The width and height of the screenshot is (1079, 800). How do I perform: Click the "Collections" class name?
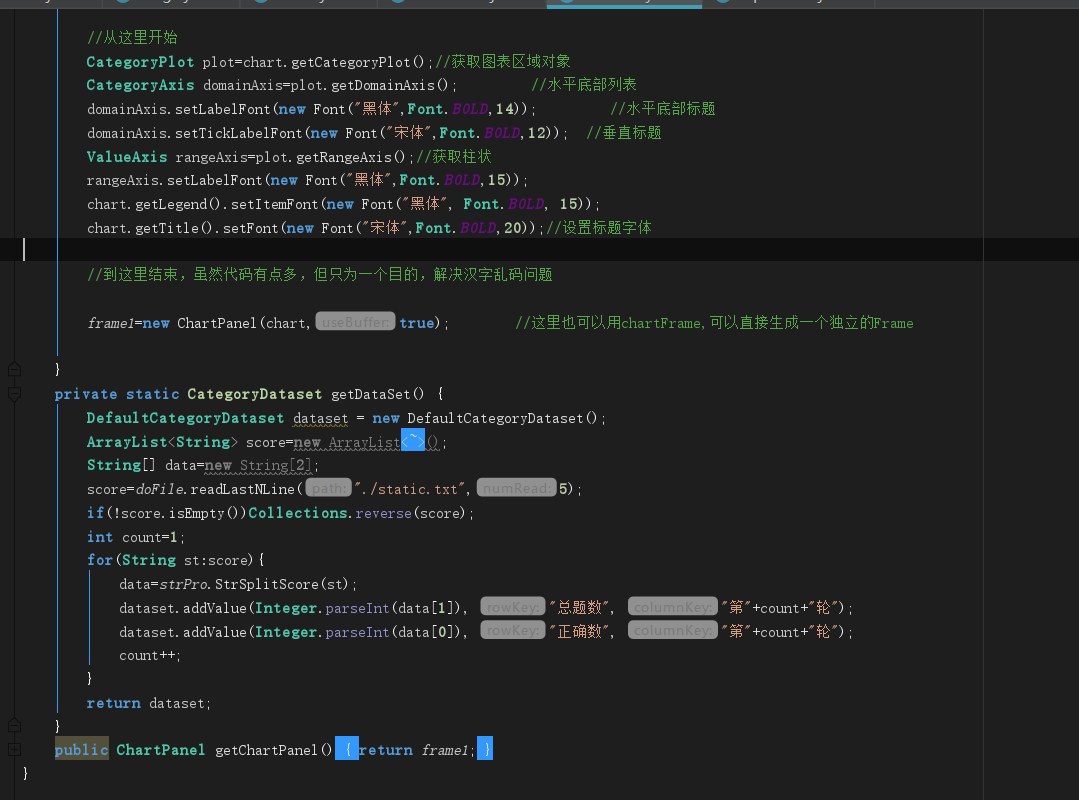pos(298,513)
